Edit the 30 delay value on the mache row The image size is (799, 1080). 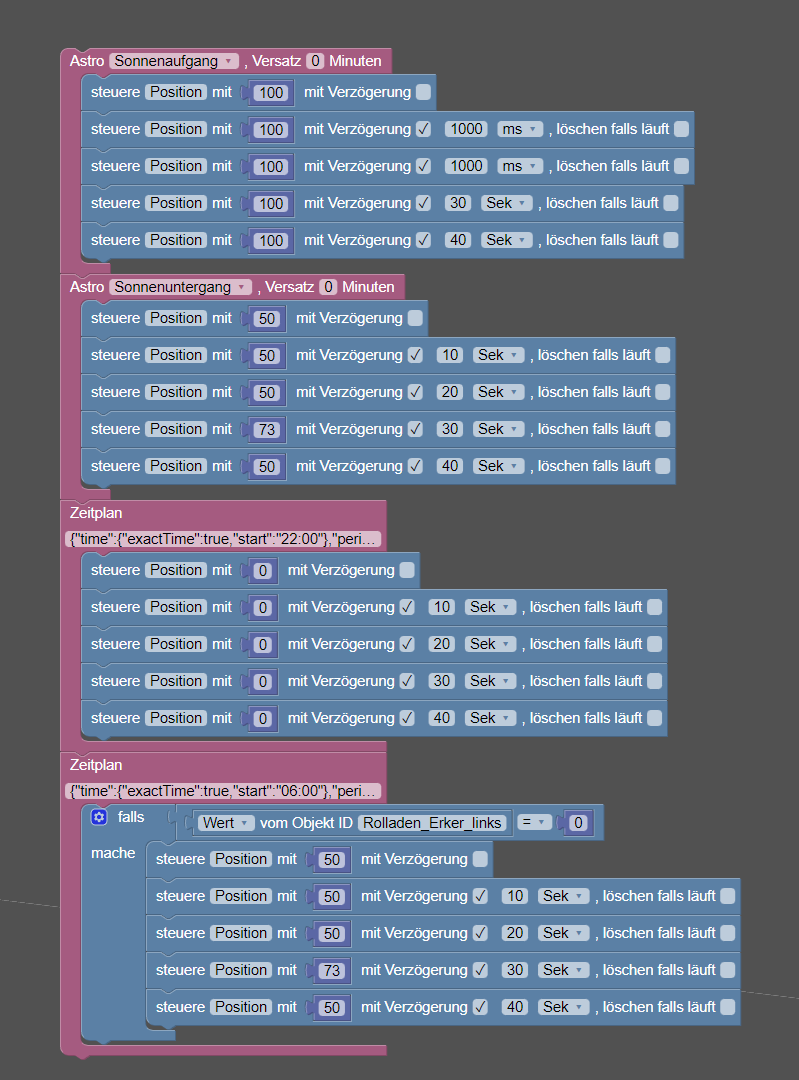[x=515, y=970]
